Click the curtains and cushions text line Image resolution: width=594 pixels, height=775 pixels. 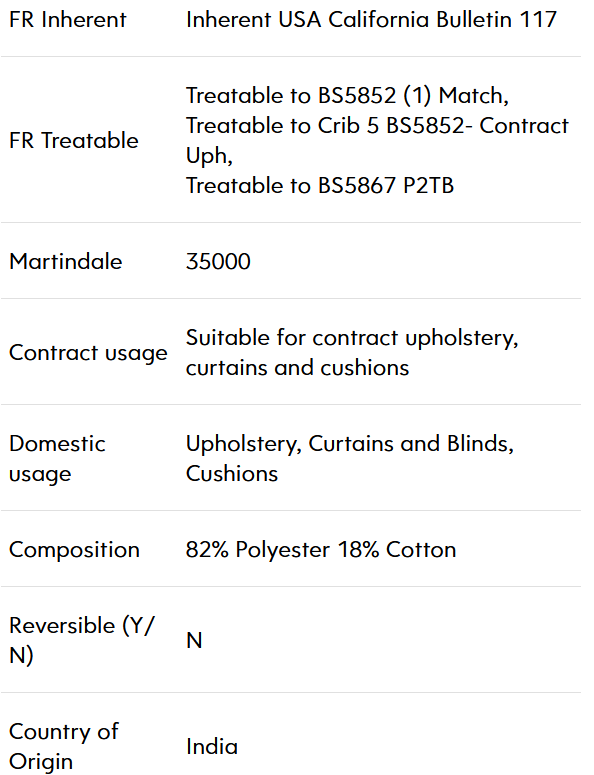coord(297,368)
